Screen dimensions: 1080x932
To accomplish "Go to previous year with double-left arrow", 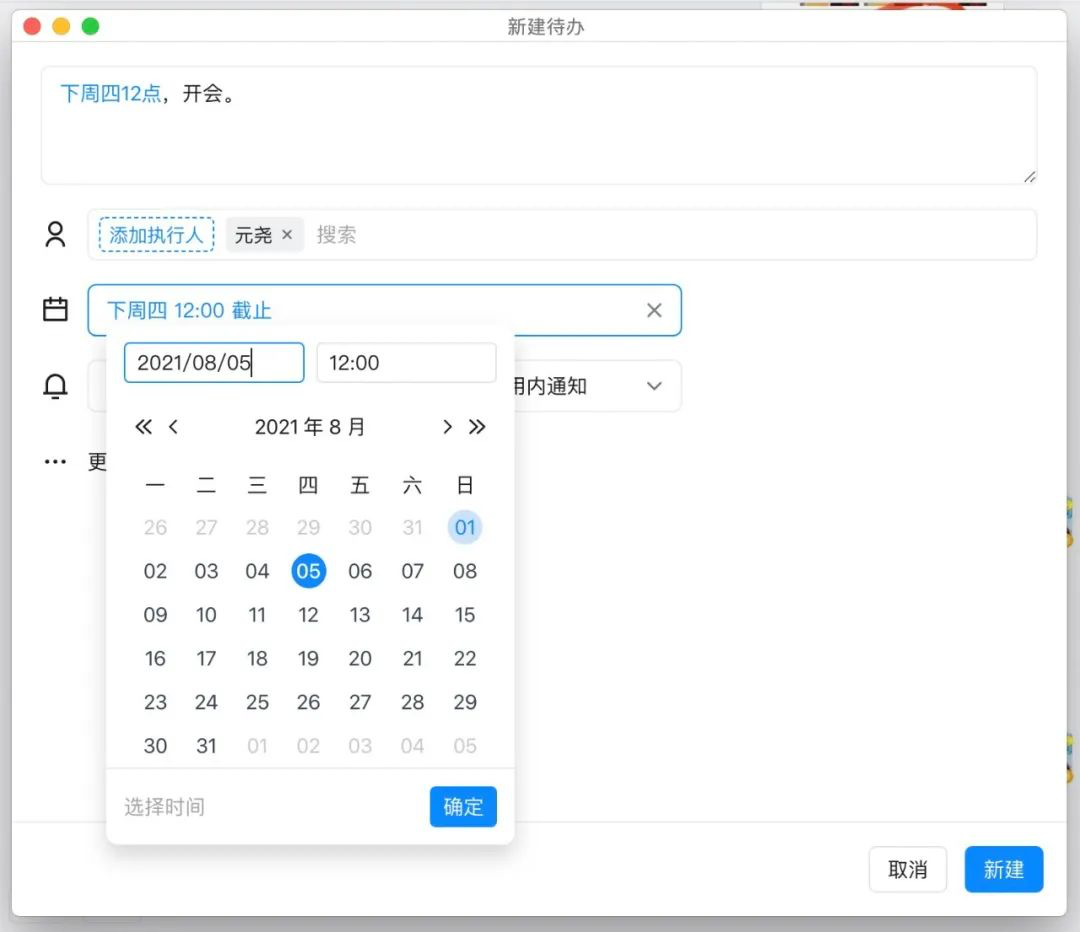I will [x=143, y=427].
